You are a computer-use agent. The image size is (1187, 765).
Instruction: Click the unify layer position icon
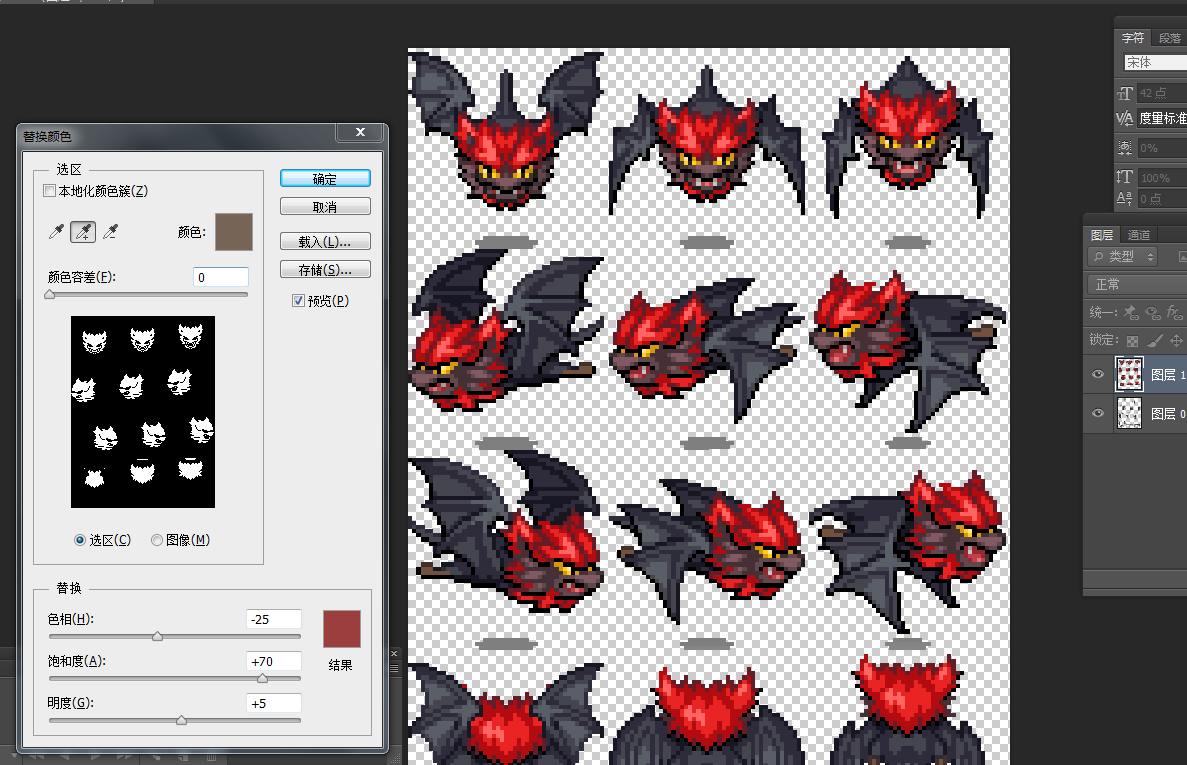pos(1131,312)
